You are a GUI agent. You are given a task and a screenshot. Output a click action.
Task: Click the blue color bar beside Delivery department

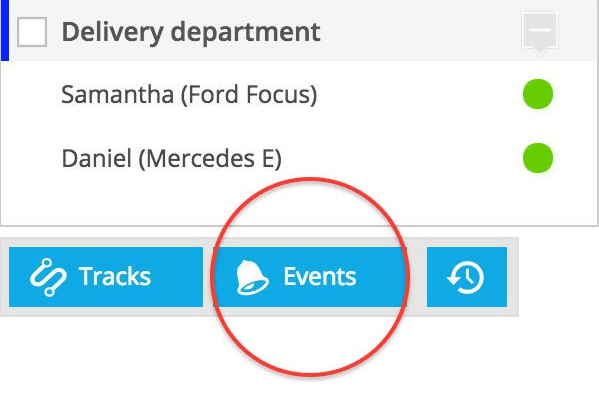tap(5, 30)
